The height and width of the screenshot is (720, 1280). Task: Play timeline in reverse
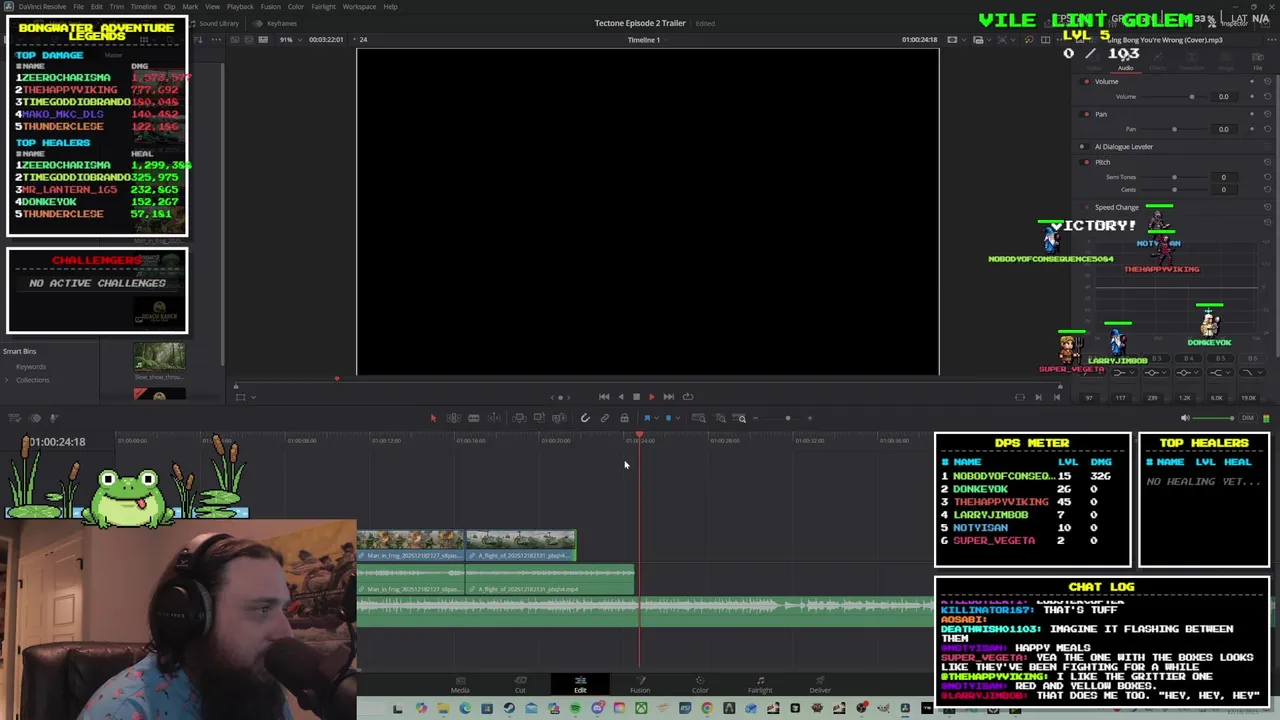tap(620, 397)
